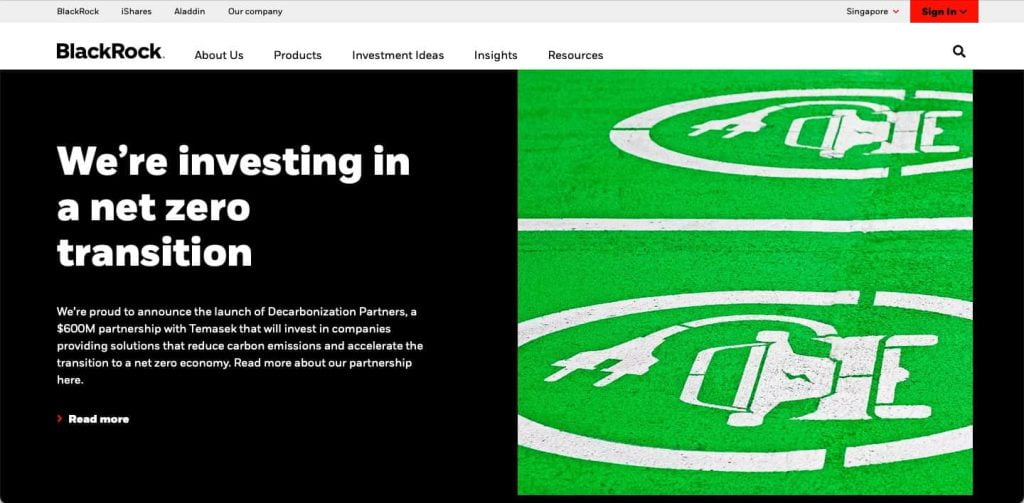The image size is (1024, 503).
Task: Click the Decarbonization Partners announcement paragraph
Action: click(240, 346)
